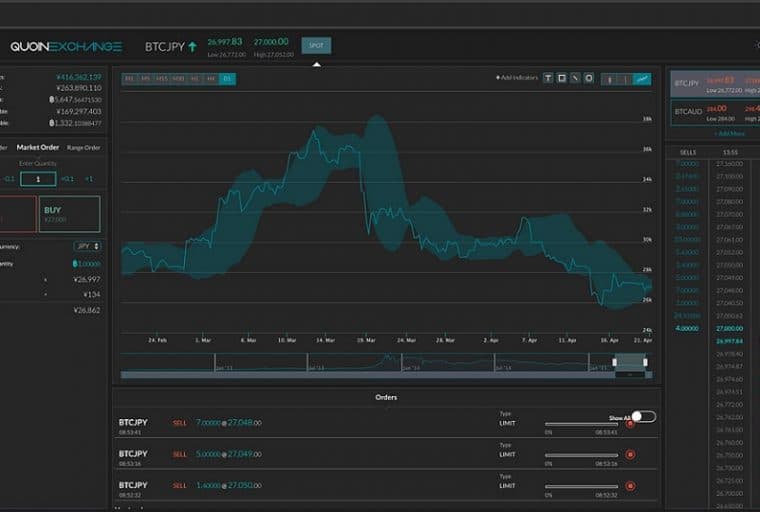Viewport: 760px width, 512px height.
Task: Click the ¥263,890.110 balance value
Action: (79, 88)
